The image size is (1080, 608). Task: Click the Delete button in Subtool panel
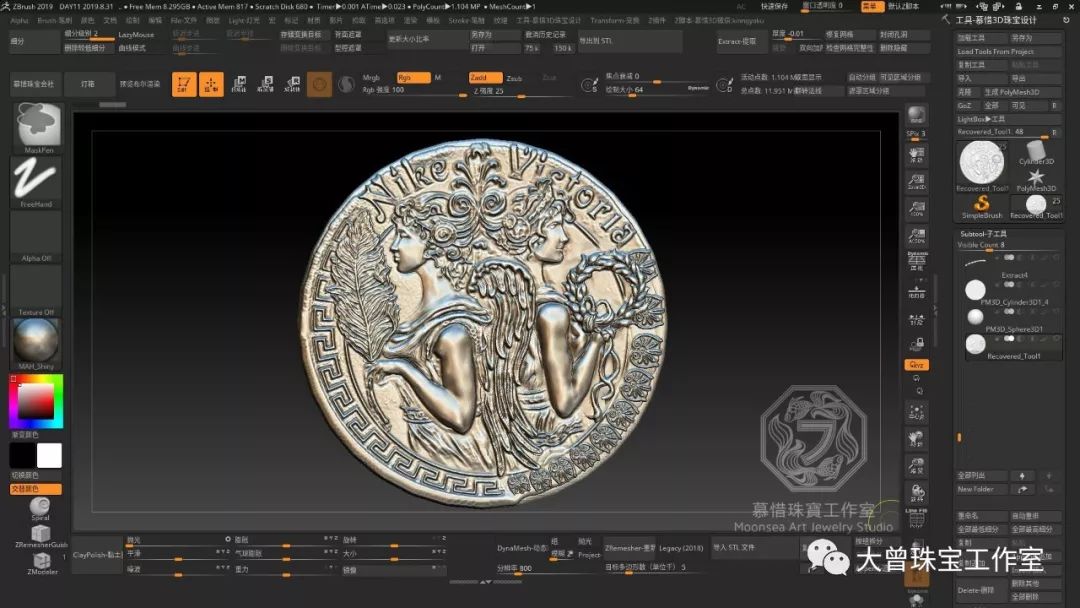click(x=981, y=590)
